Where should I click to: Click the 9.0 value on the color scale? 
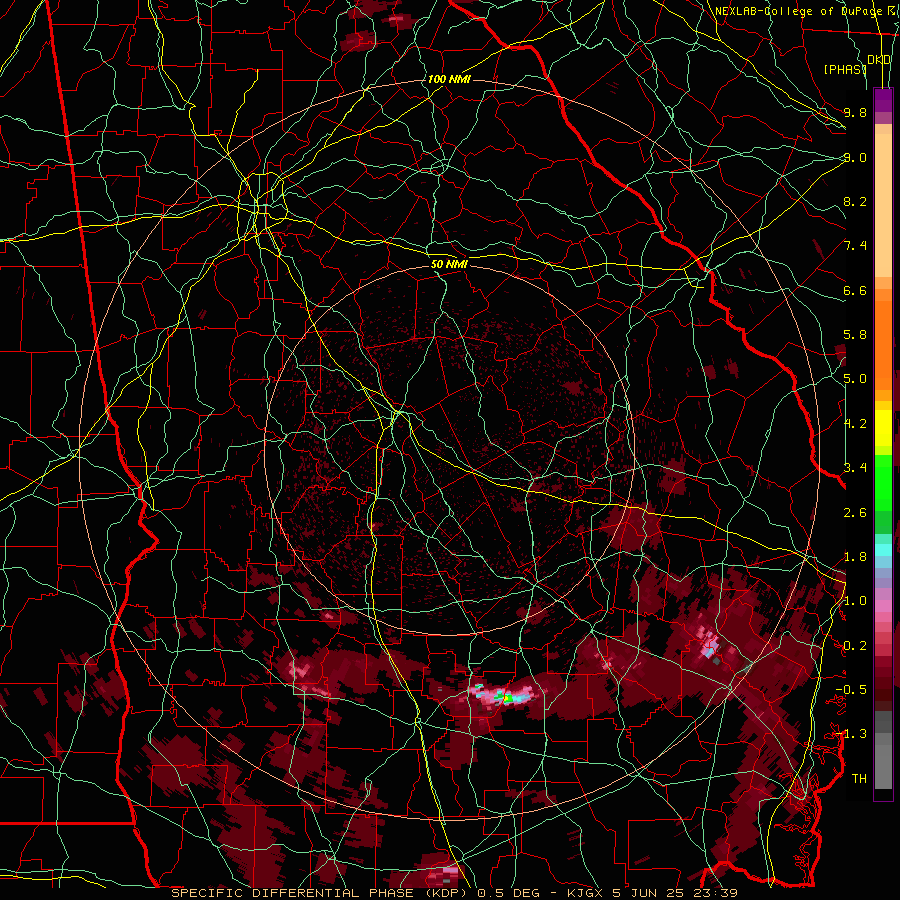[855, 157]
